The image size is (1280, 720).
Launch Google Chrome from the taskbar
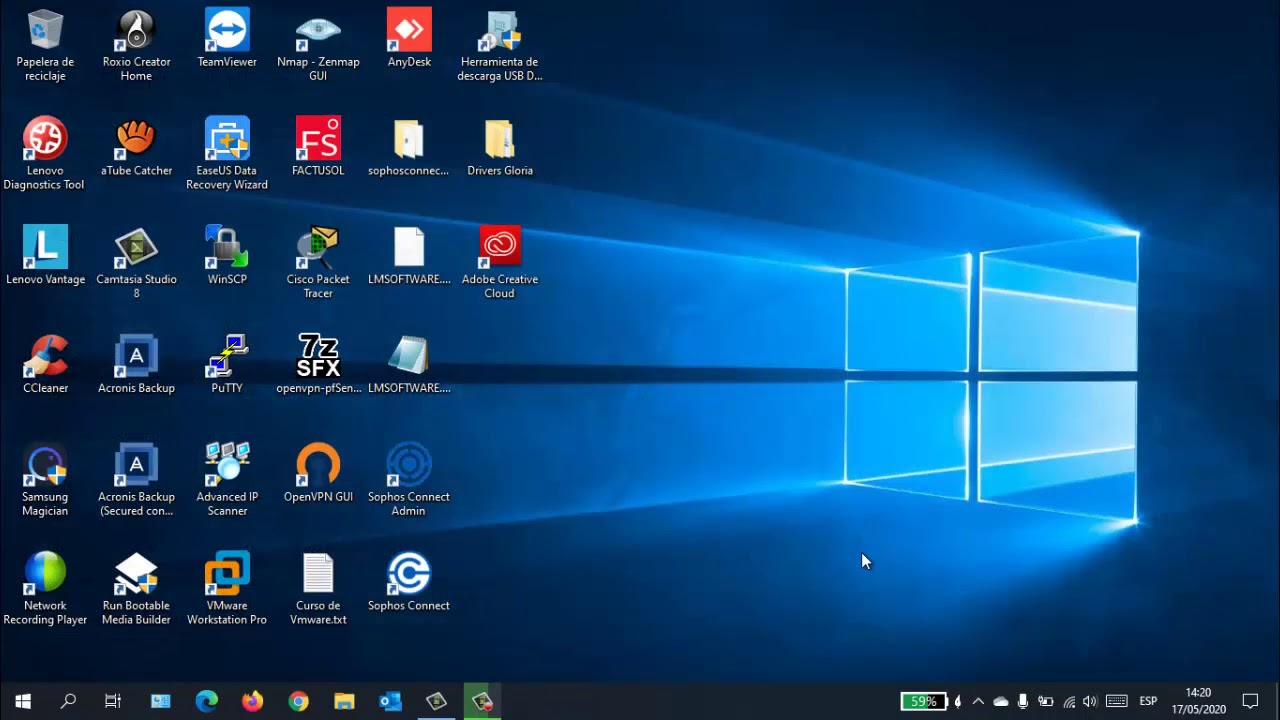pyautogui.click(x=298, y=701)
